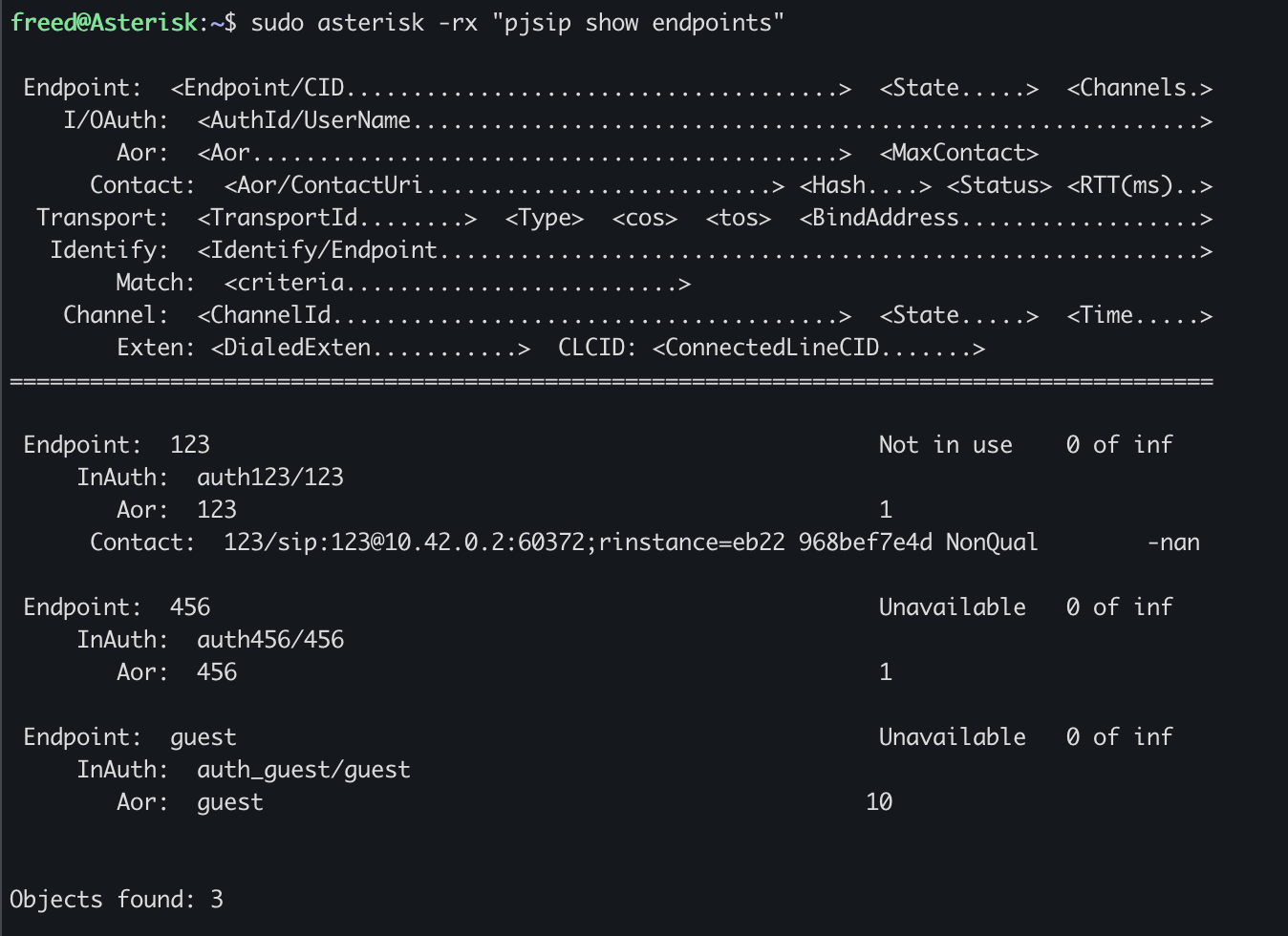Viewport: 1288px width, 936px height.
Task: Click endpoint name "456" in the Endpoint row
Action: tap(190, 607)
